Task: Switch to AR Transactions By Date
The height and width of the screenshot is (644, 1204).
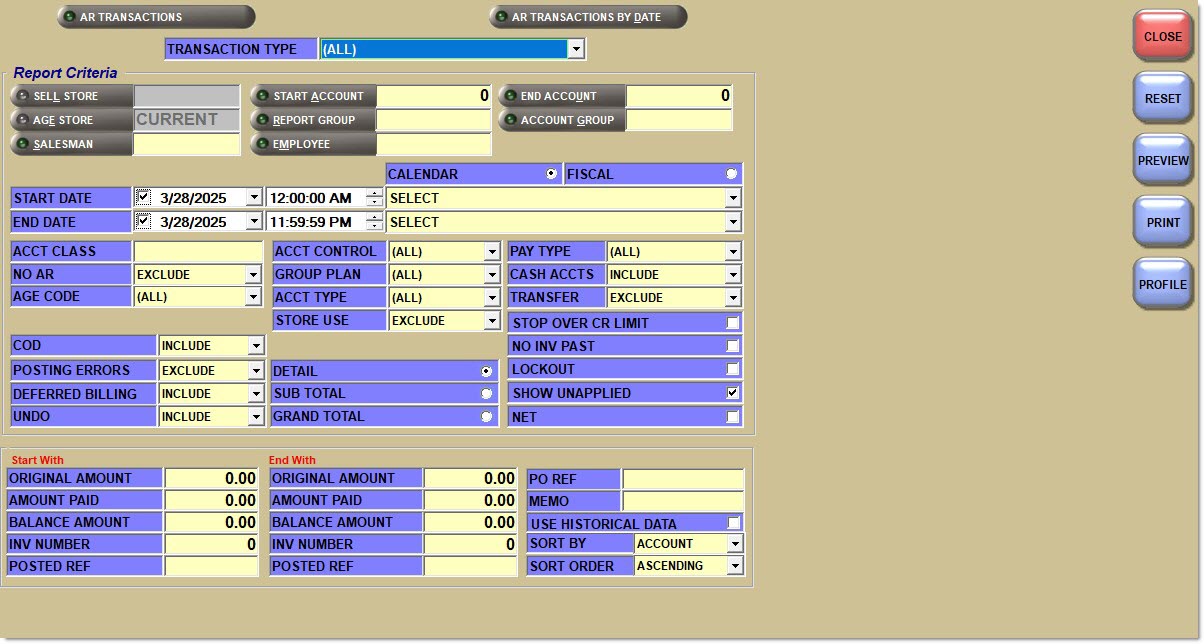Action: [x=588, y=17]
